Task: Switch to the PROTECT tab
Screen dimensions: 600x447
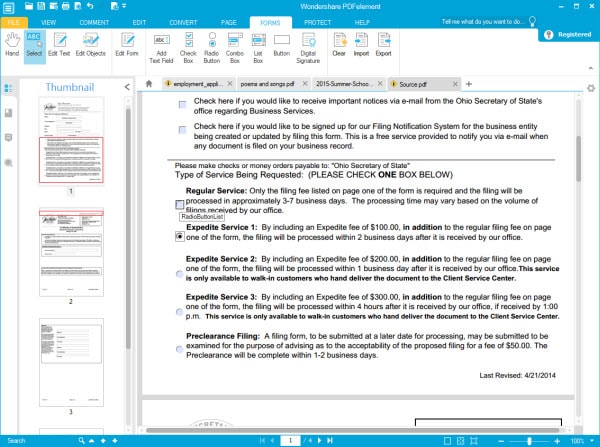Action: point(318,23)
